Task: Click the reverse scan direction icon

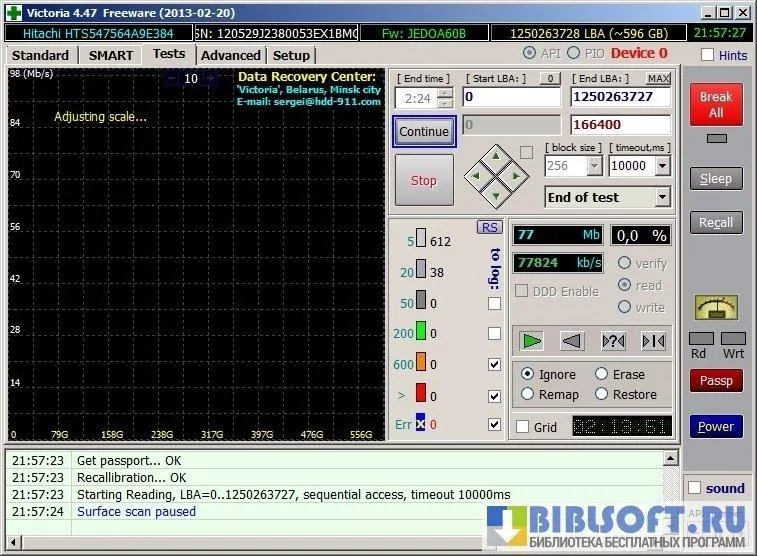Action: [x=572, y=341]
